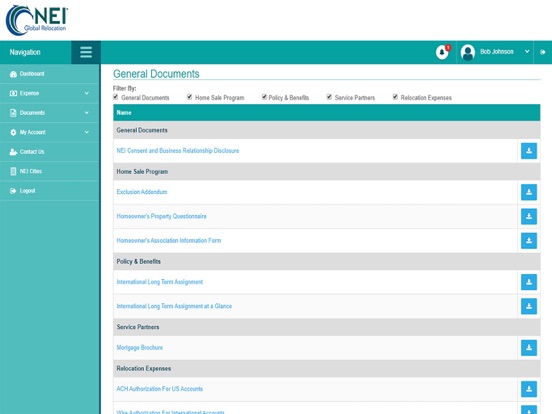Uncheck the Home Sale Program filter
Viewport: 552px width, 414px height.
point(189,97)
